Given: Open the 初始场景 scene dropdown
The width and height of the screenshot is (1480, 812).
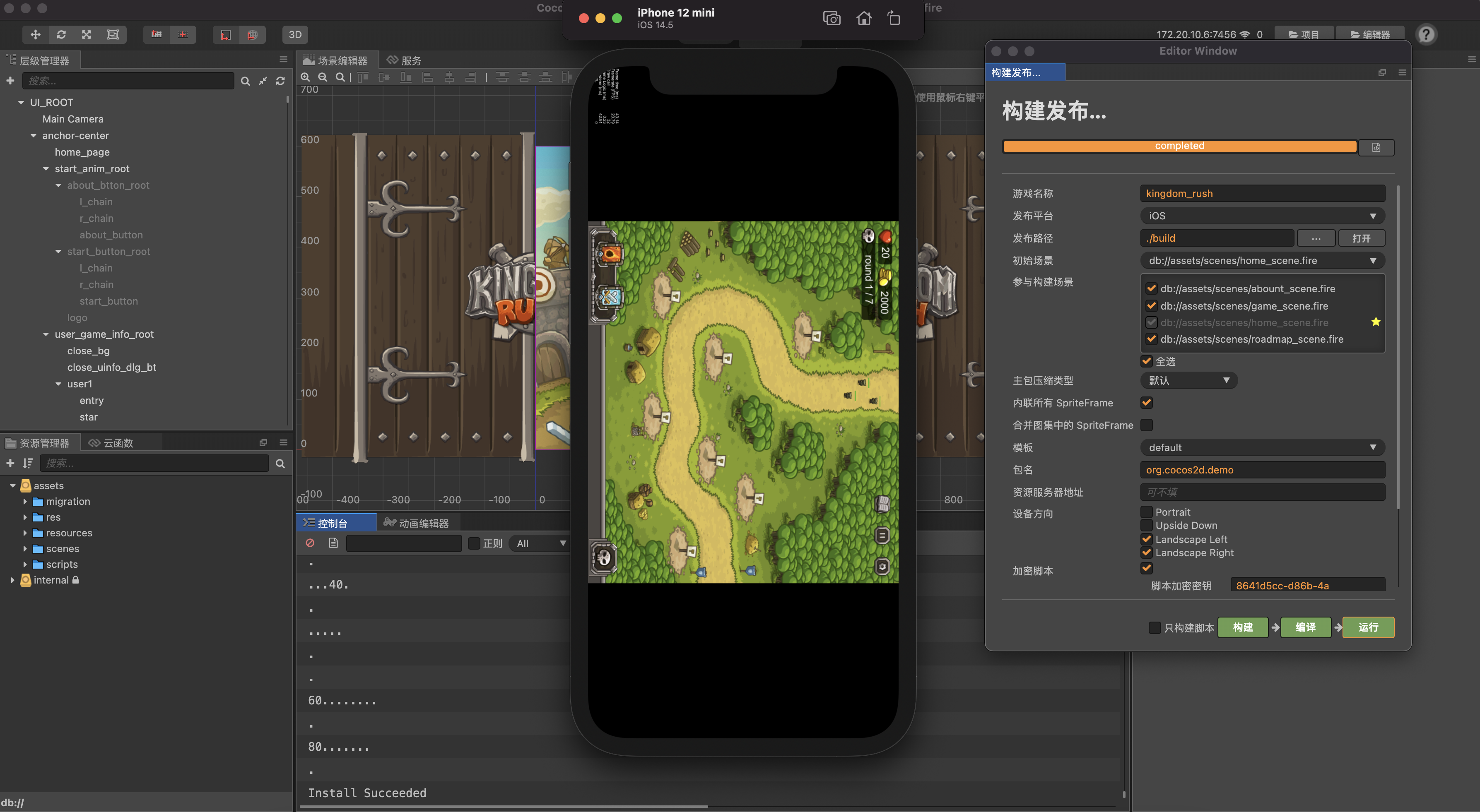Looking at the screenshot, I should (x=1262, y=261).
